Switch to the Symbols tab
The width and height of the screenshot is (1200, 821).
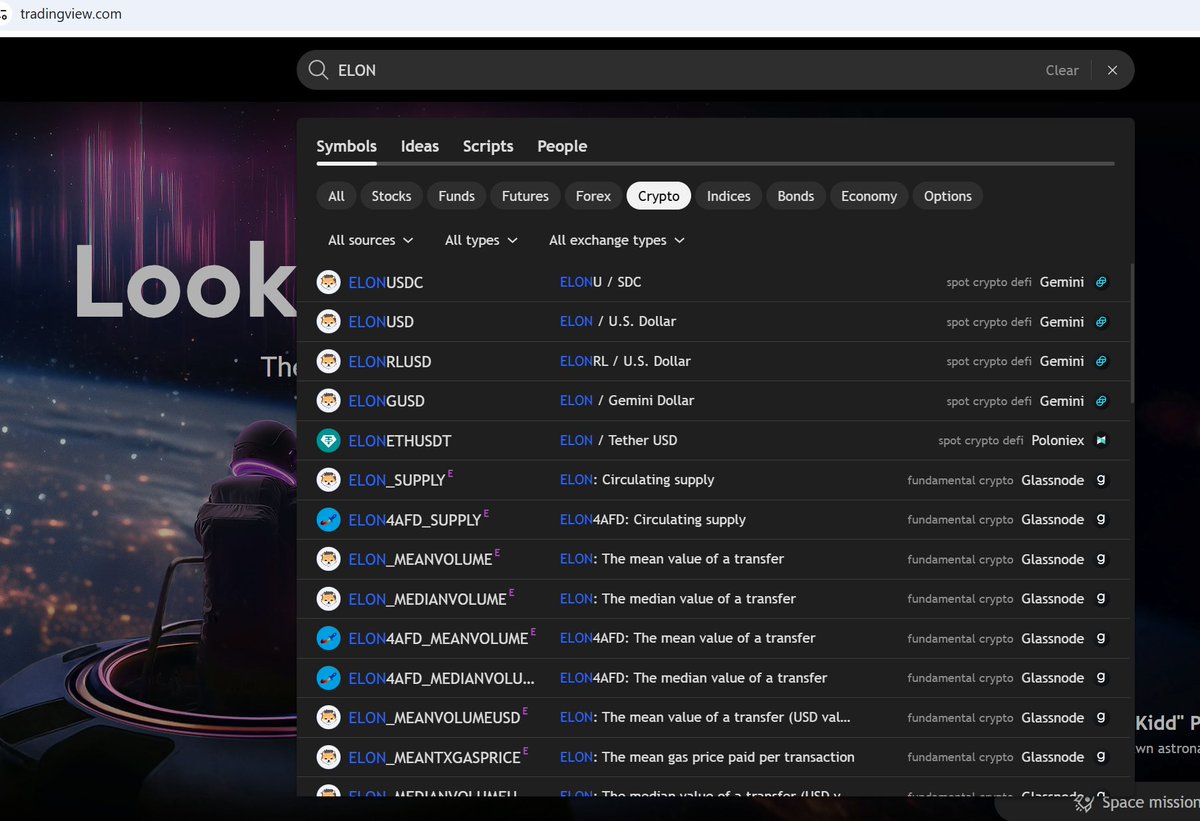[x=346, y=146]
